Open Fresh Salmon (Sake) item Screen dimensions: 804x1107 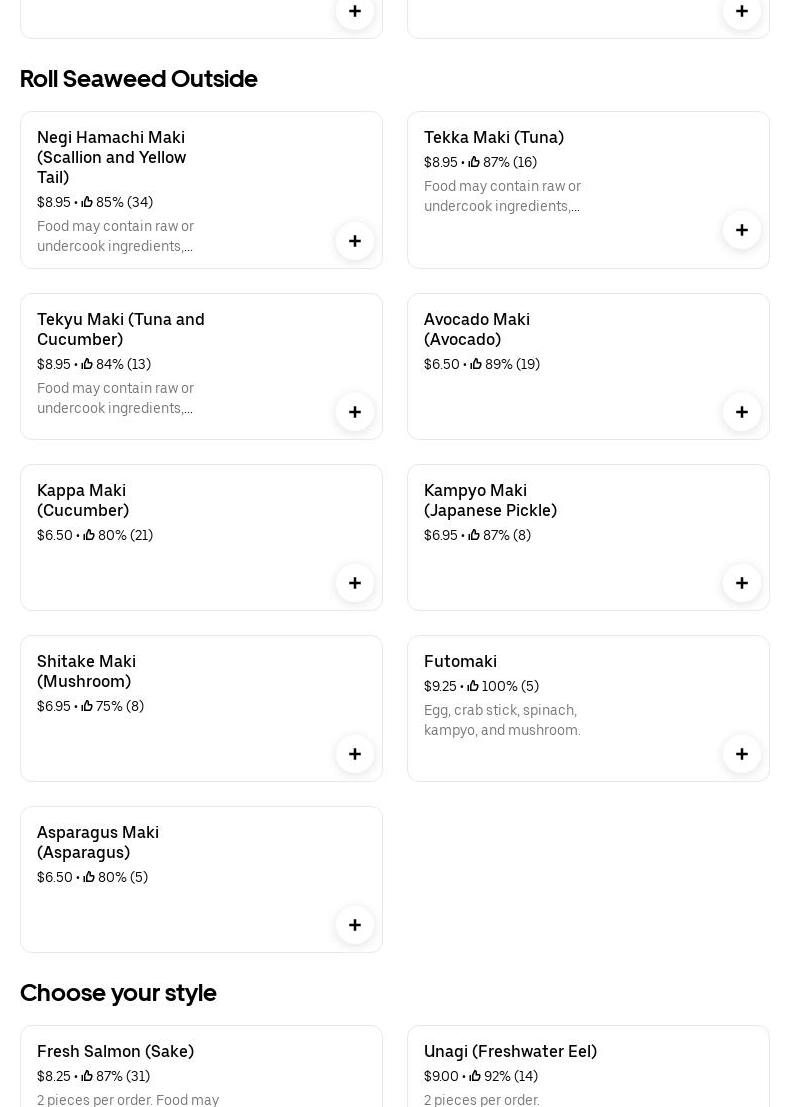click(115, 1051)
